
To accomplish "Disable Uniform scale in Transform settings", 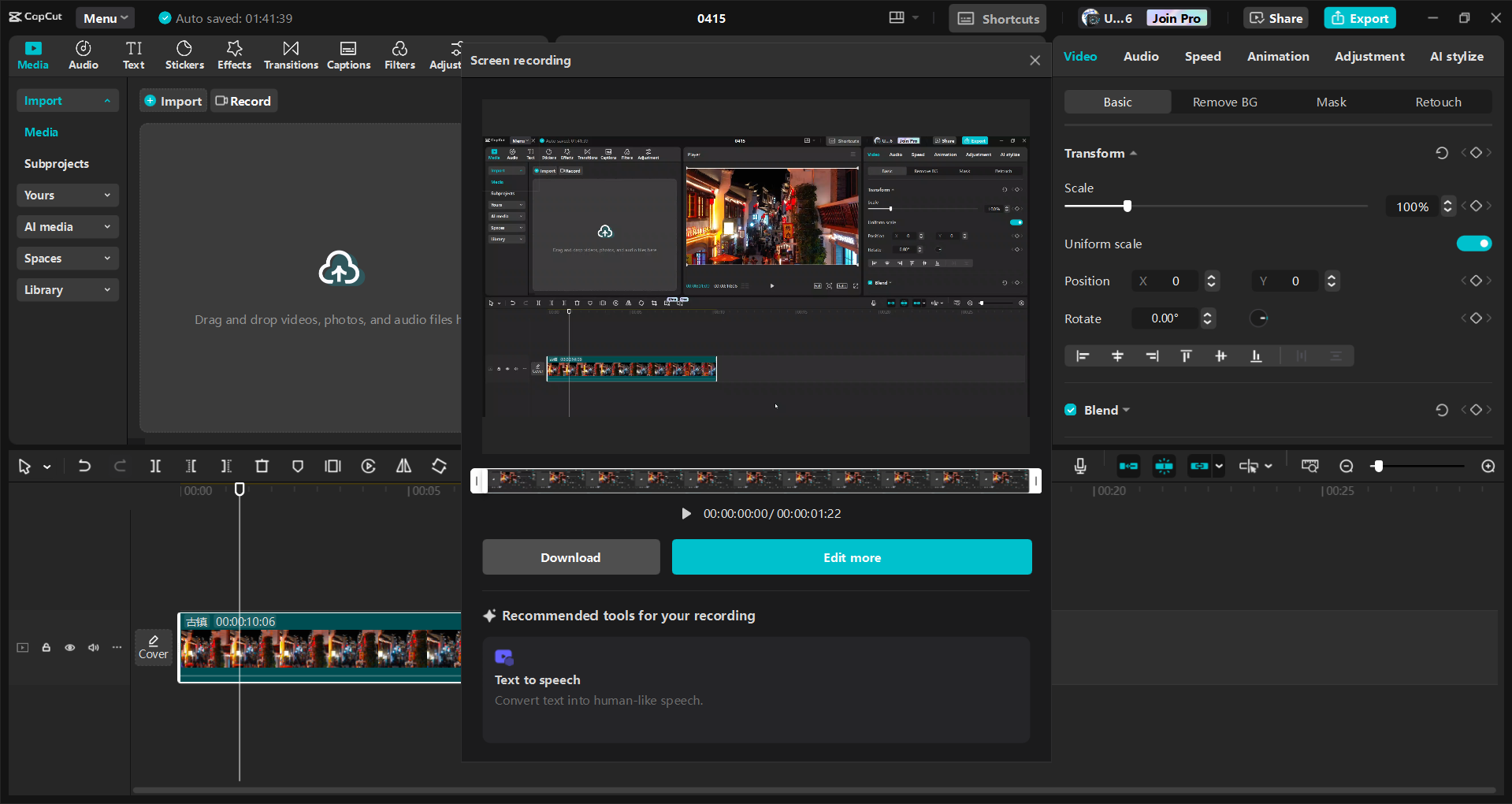I will point(1473,244).
